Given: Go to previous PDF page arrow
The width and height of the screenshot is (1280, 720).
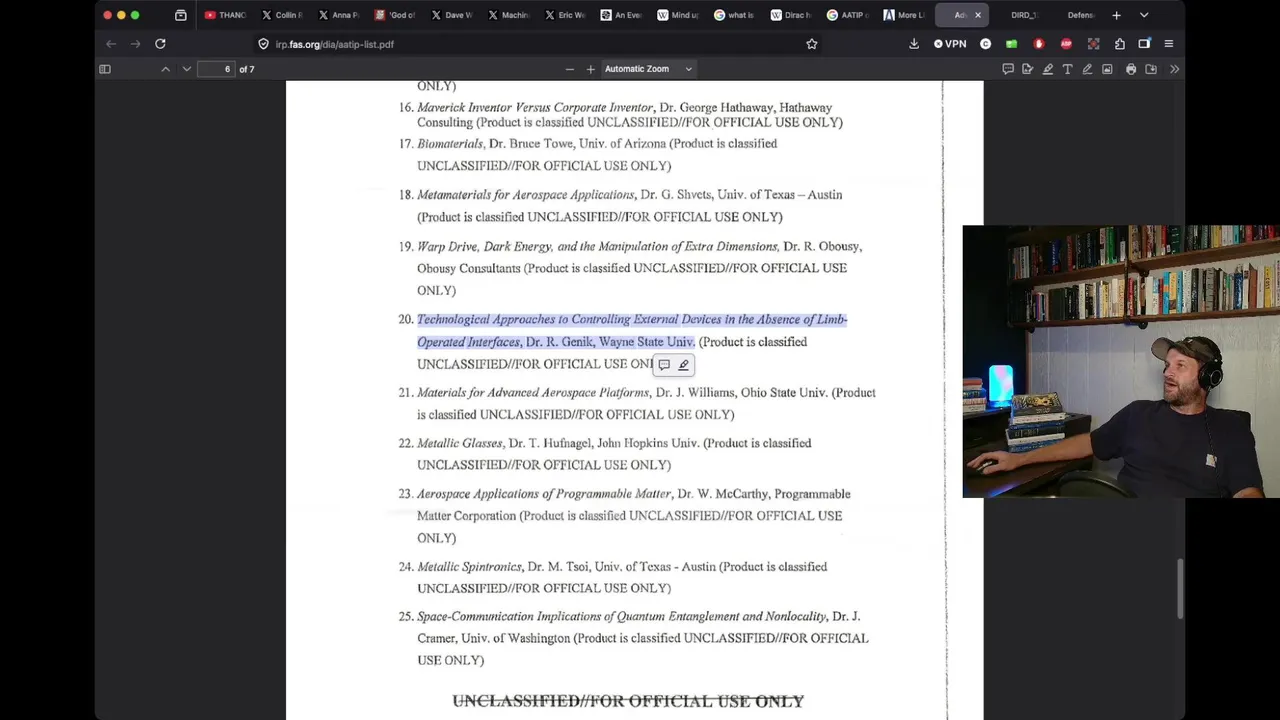Looking at the screenshot, I should (x=165, y=69).
